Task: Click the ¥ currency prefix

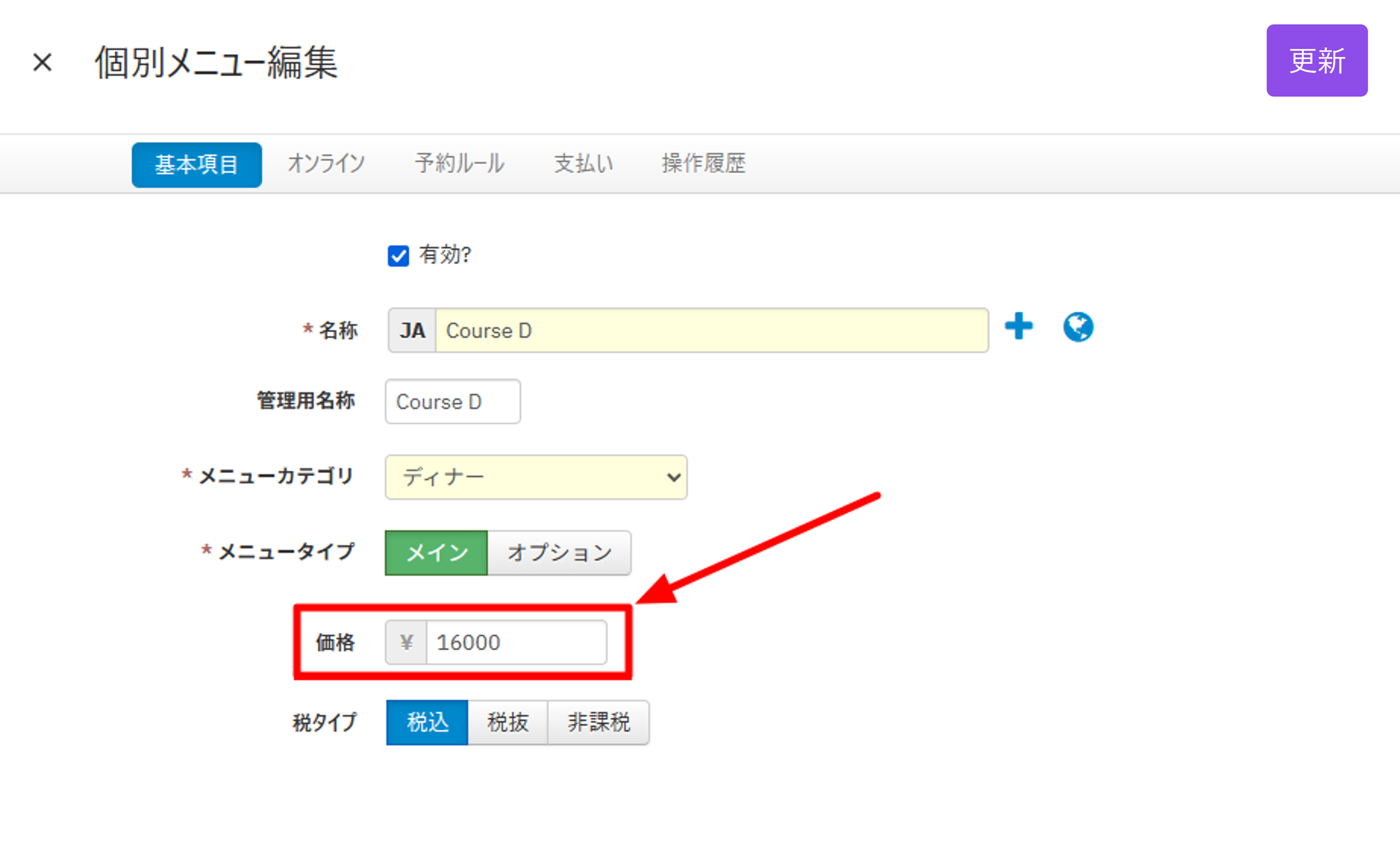Action: pos(406,642)
